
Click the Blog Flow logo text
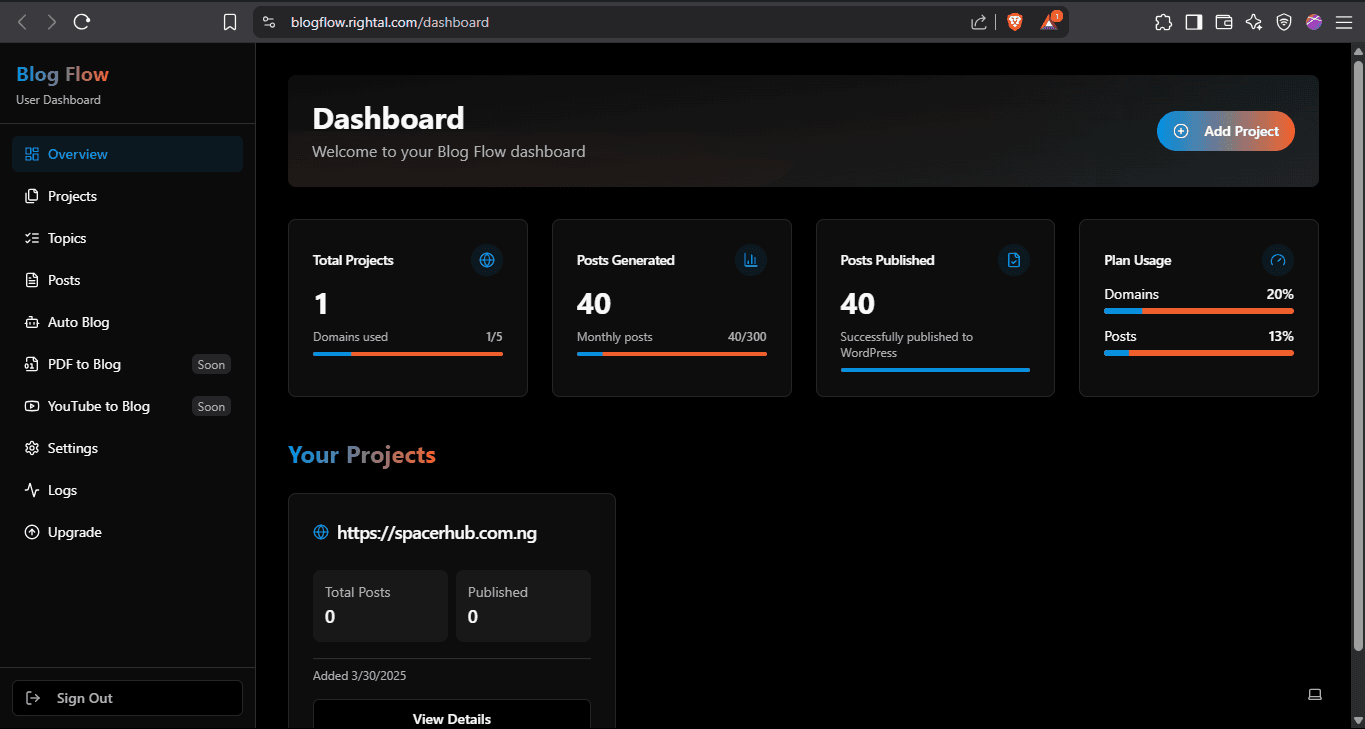tap(62, 74)
